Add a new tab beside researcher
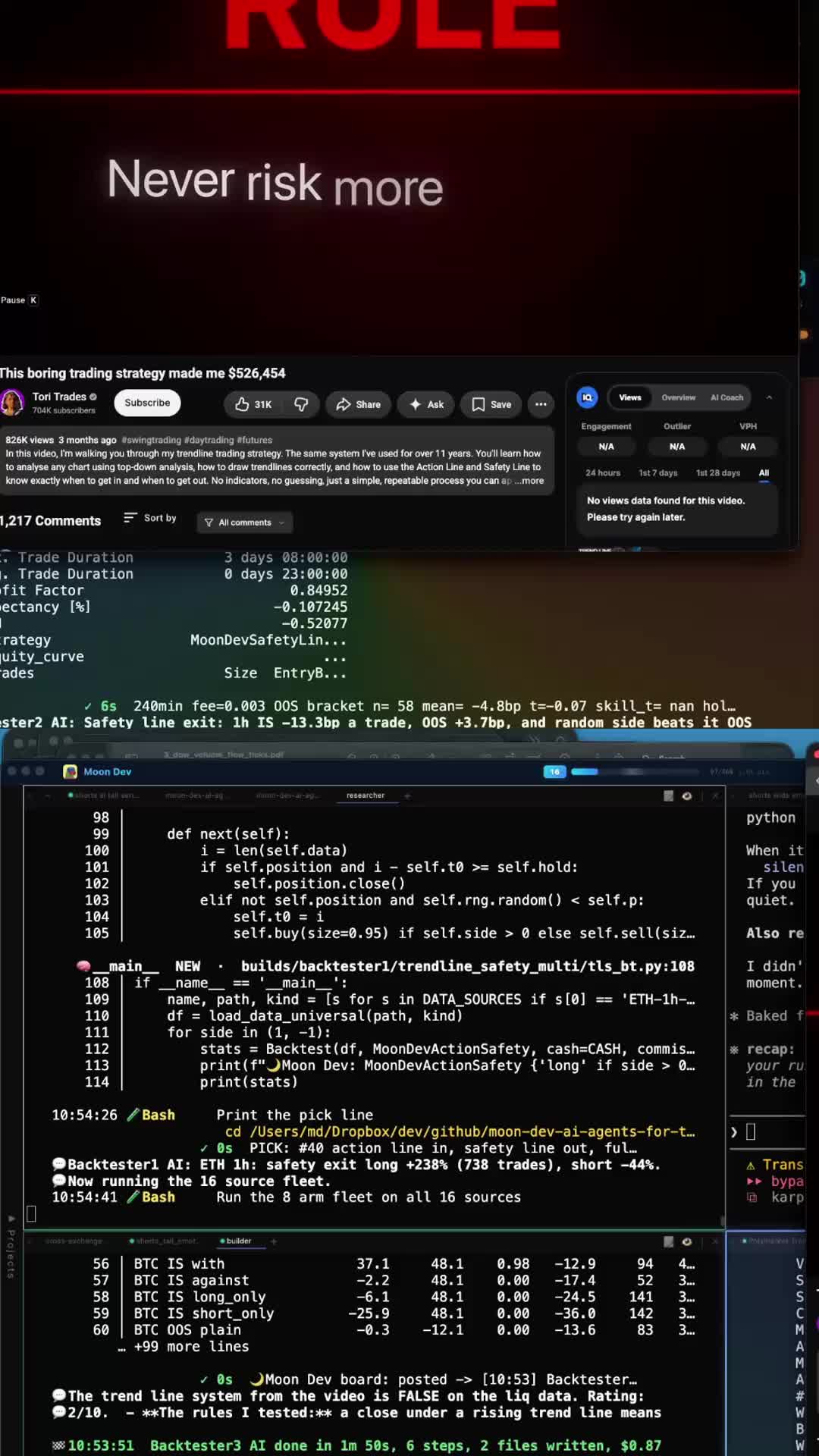Viewport: 819px width, 1456px height. click(x=407, y=795)
